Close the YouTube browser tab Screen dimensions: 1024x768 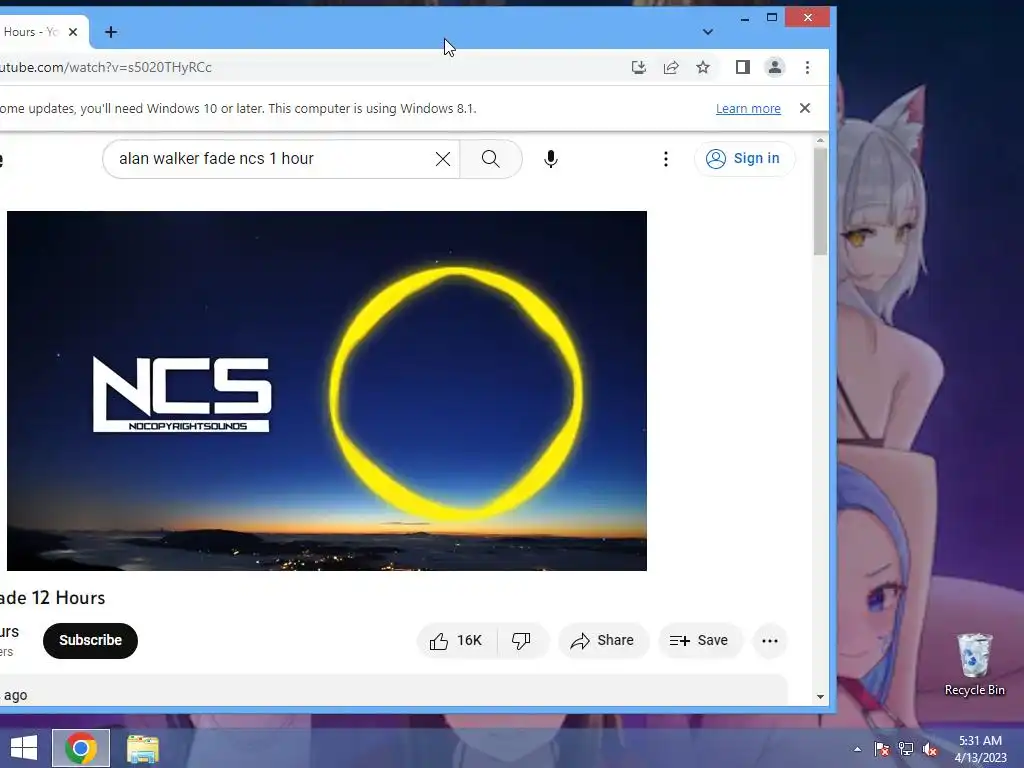pos(73,32)
